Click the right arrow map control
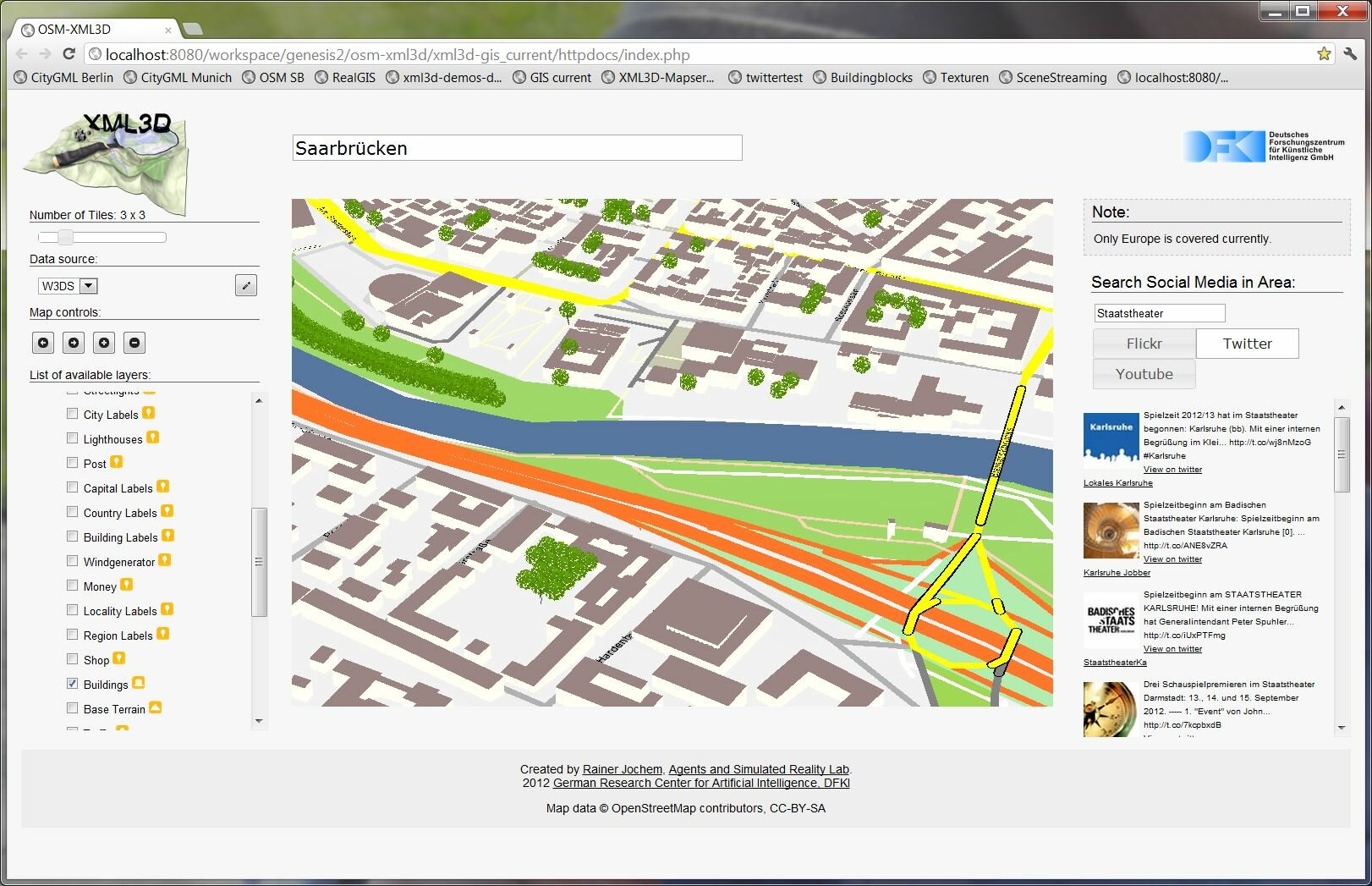This screenshot has width=1372, height=886. (74, 343)
